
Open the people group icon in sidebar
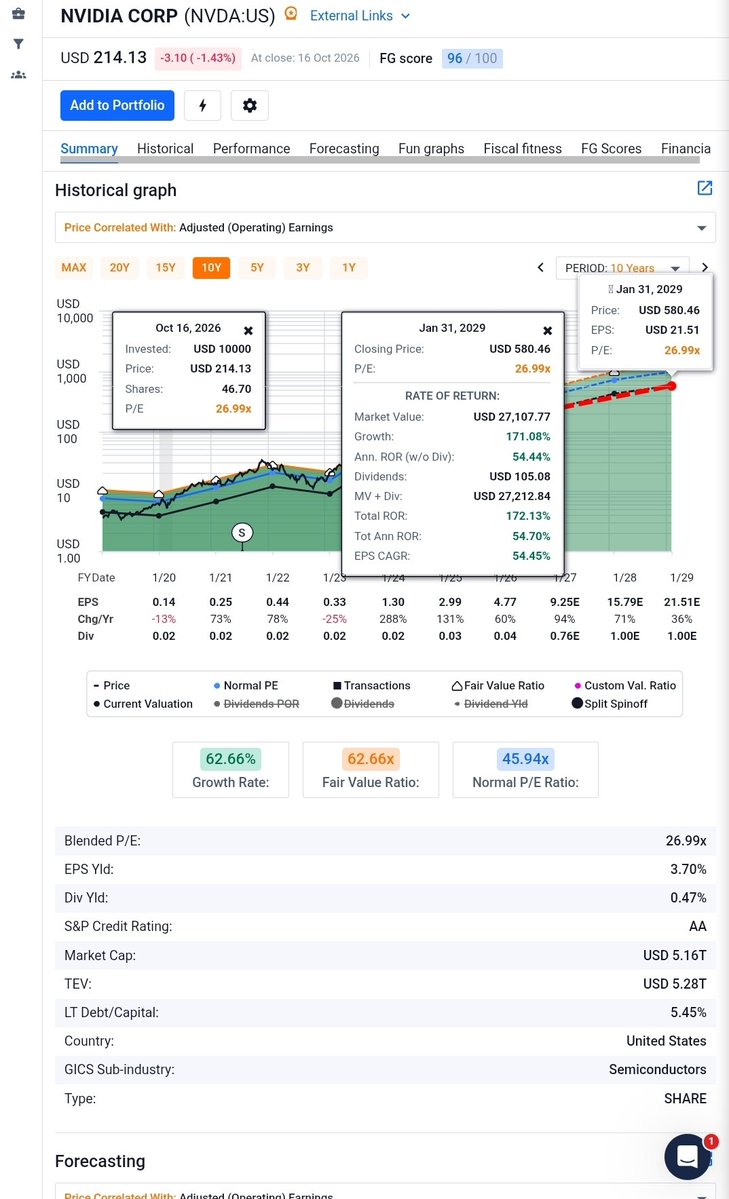point(18,75)
